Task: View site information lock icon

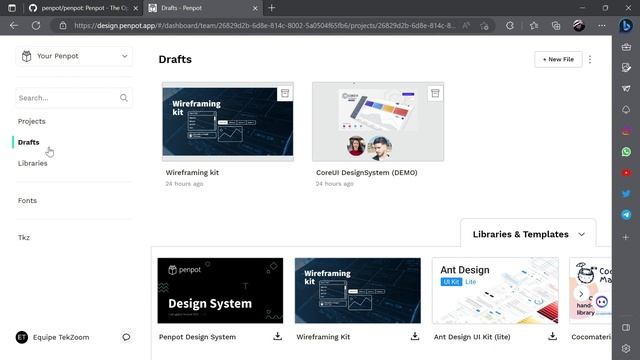Action: (x=63, y=26)
